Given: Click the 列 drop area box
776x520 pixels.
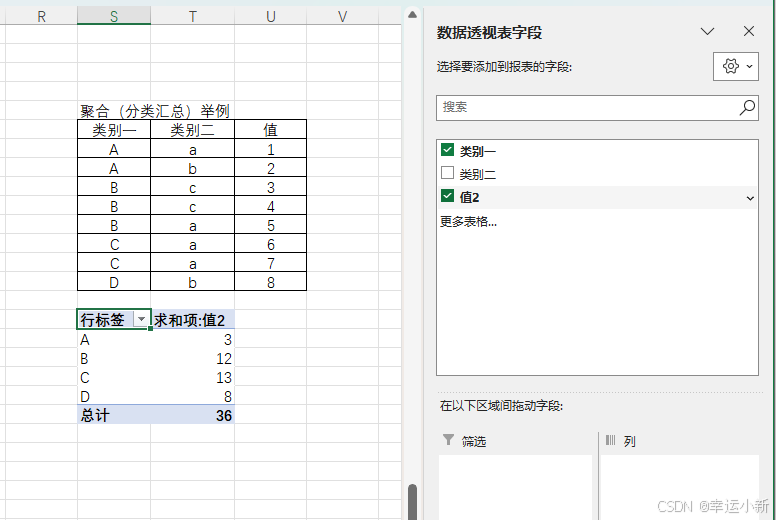Looking at the screenshot, I should (680, 487).
